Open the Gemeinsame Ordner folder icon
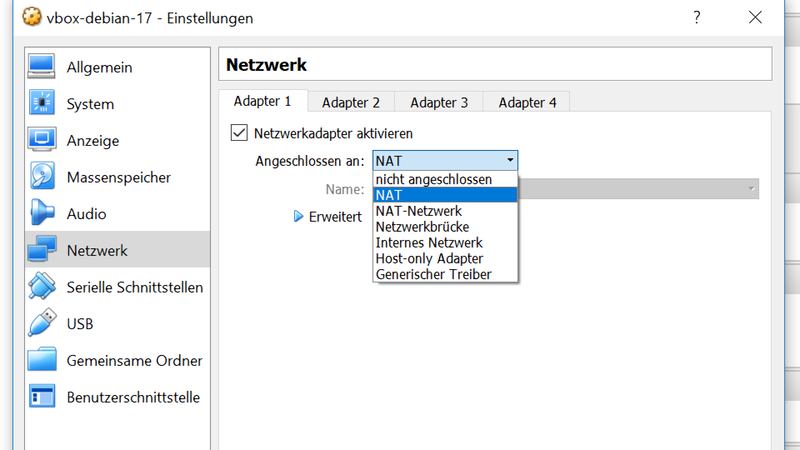The height and width of the screenshot is (450, 800). [x=41, y=359]
